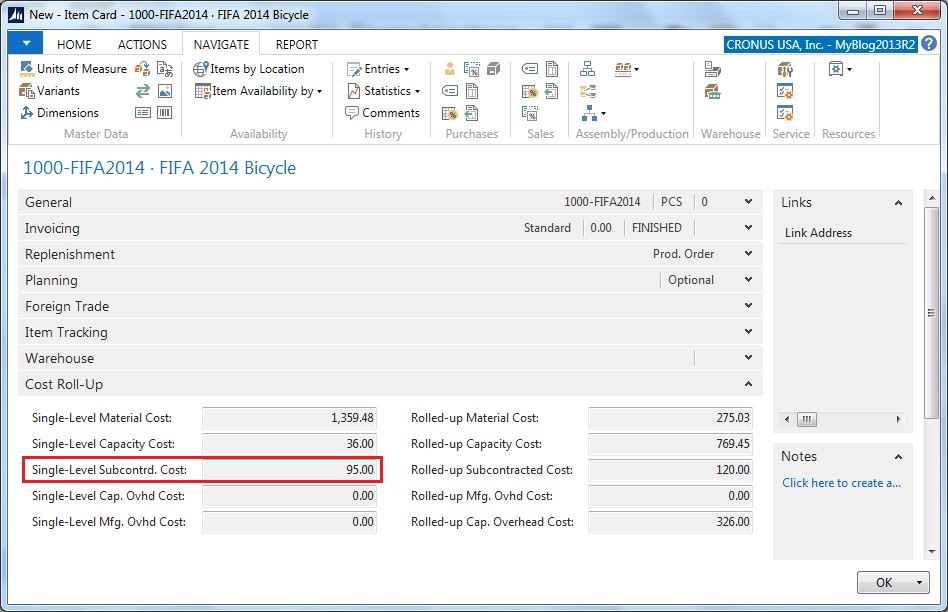Click the OK button
This screenshot has width=948, height=612.
click(x=884, y=582)
